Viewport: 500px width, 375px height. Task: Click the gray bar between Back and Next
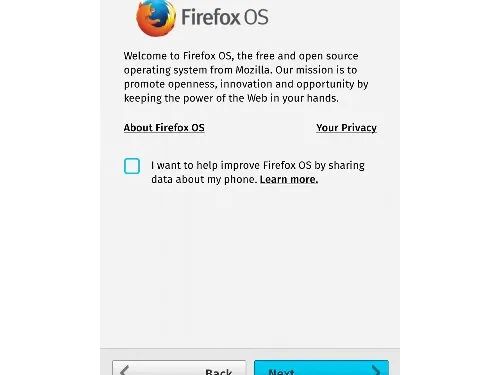250,368
